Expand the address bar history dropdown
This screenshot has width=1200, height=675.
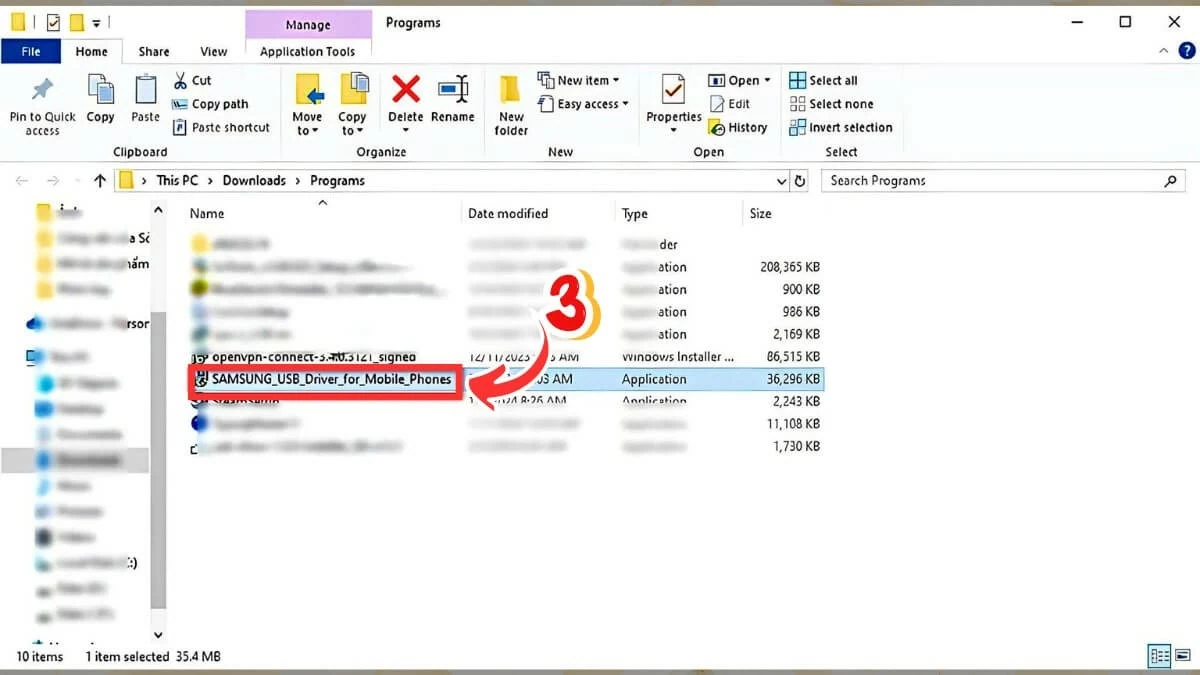[781, 181]
